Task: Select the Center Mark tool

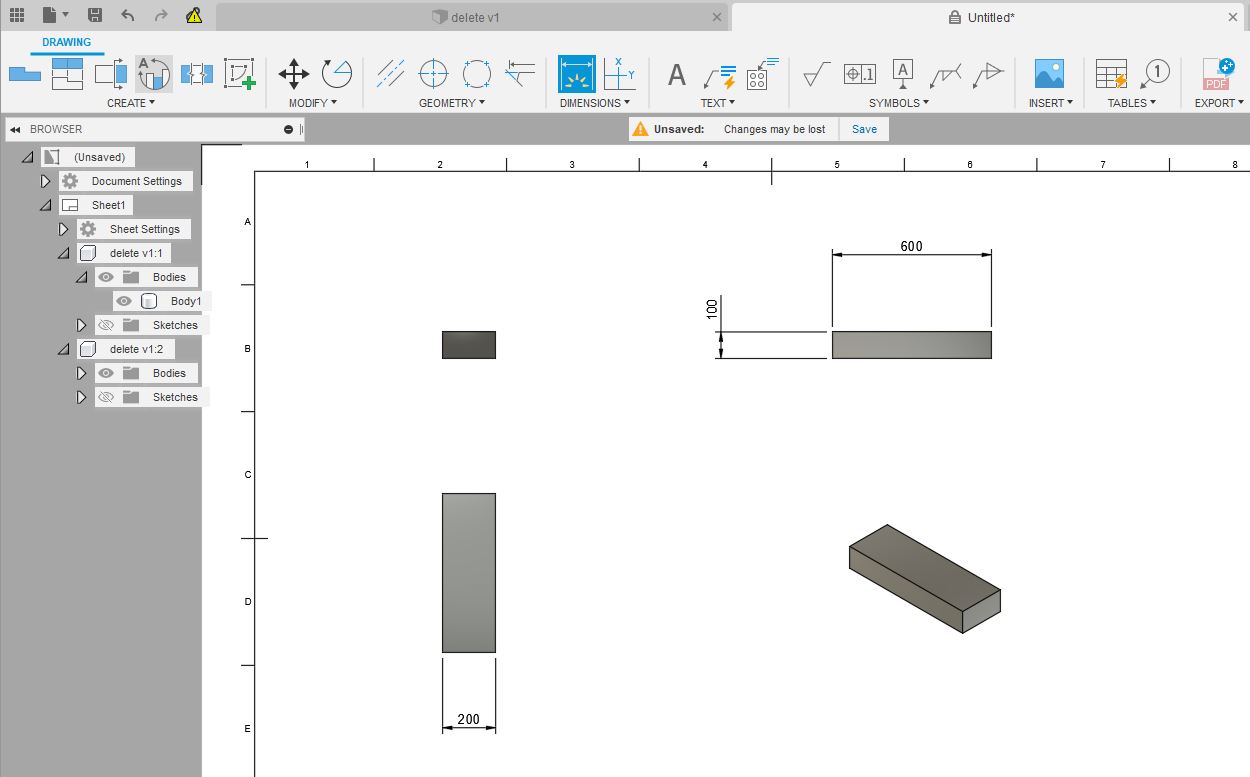Action: click(433, 74)
